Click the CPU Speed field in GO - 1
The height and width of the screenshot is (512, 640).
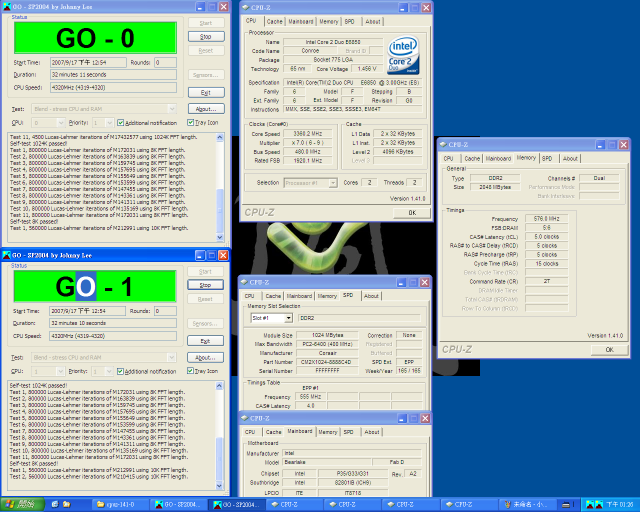[x=113, y=336]
